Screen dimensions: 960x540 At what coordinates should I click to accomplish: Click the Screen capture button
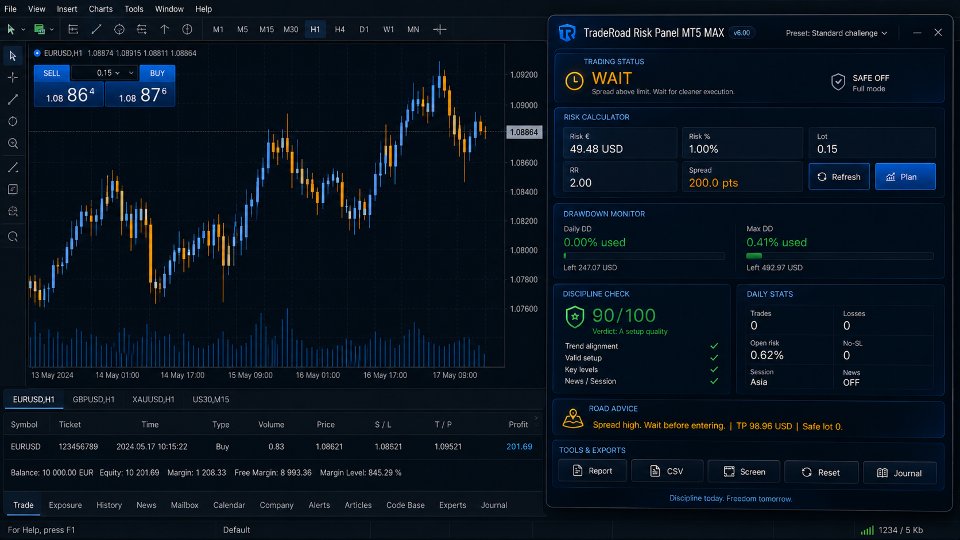(x=744, y=471)
